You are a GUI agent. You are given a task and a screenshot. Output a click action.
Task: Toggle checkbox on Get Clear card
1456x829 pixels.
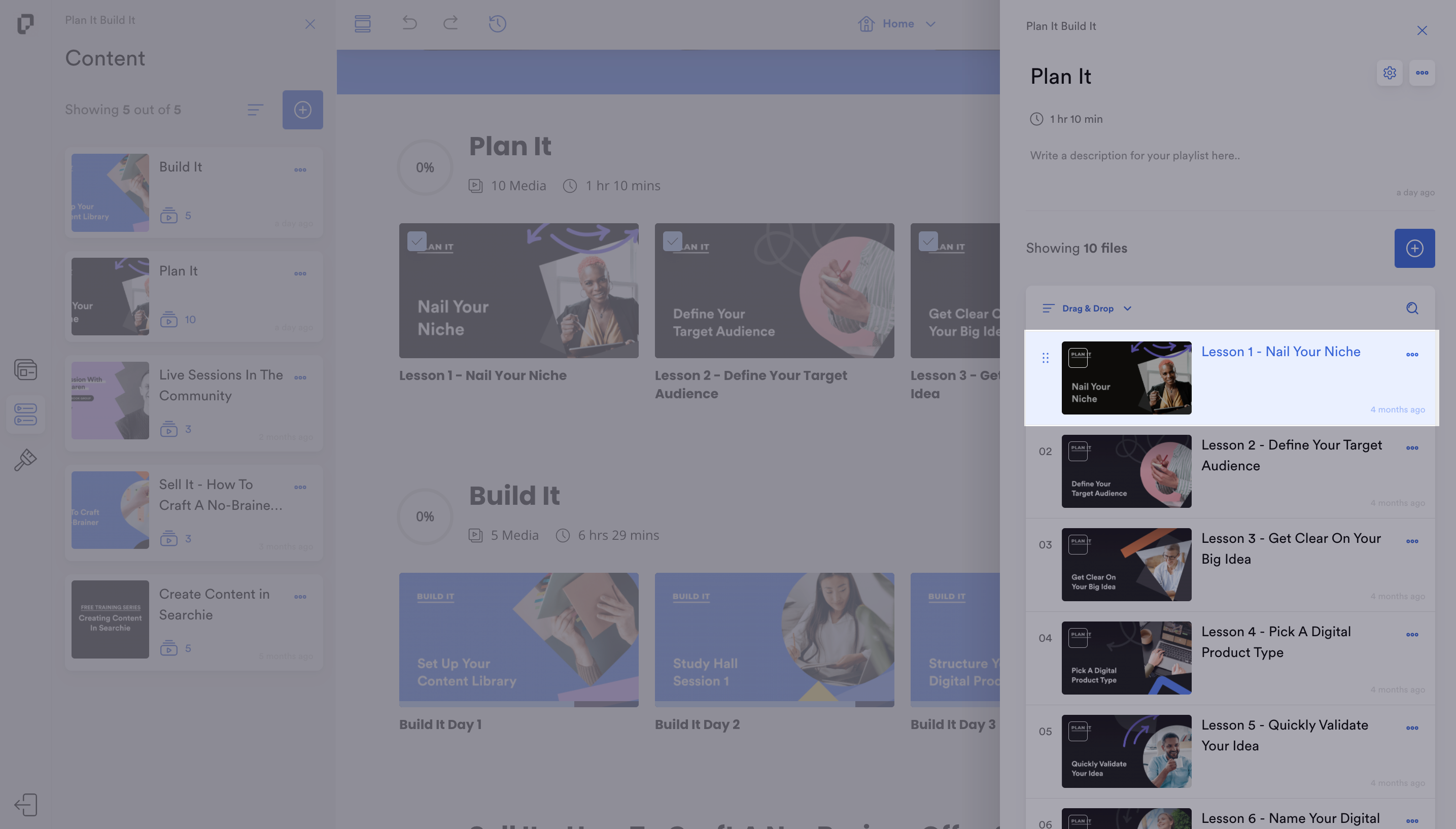[x=928, y=241]
